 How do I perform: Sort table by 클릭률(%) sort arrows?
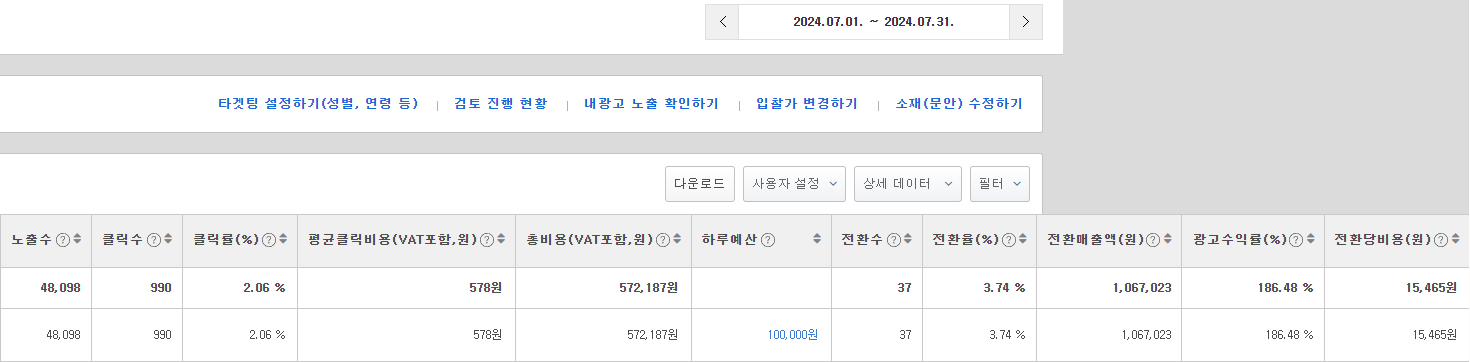(x=283, y=240)
